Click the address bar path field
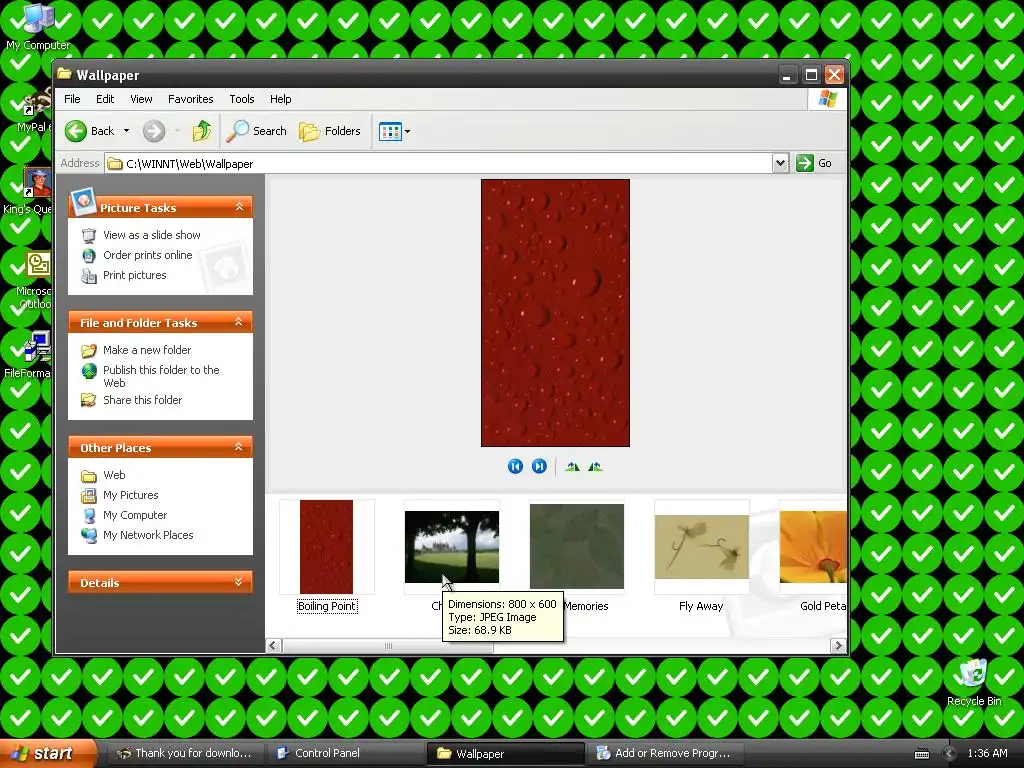The image size is (1024, 768). click(x=439, y=163)
